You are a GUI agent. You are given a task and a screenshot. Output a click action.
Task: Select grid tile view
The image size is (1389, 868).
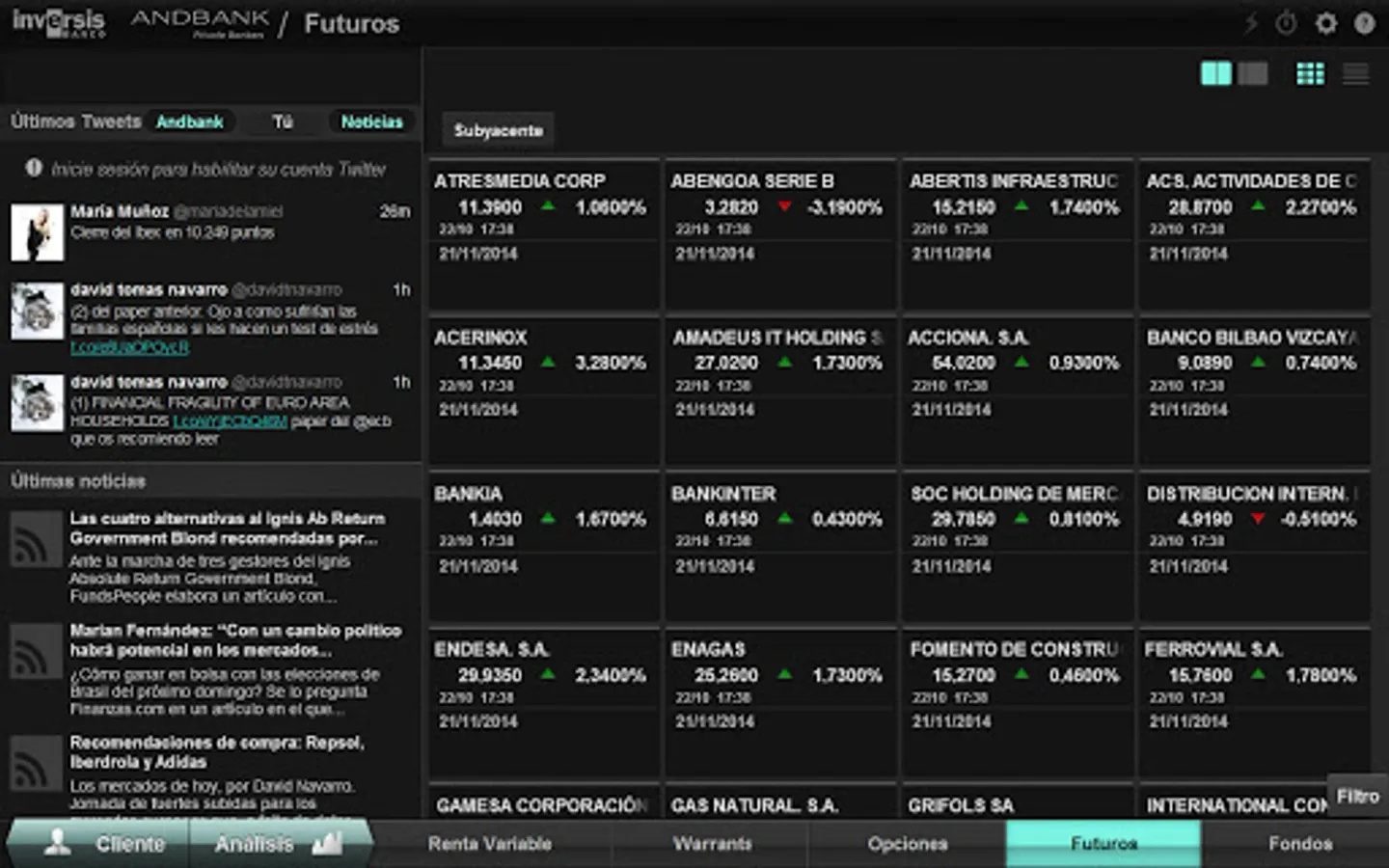(x=1310, y=73)
